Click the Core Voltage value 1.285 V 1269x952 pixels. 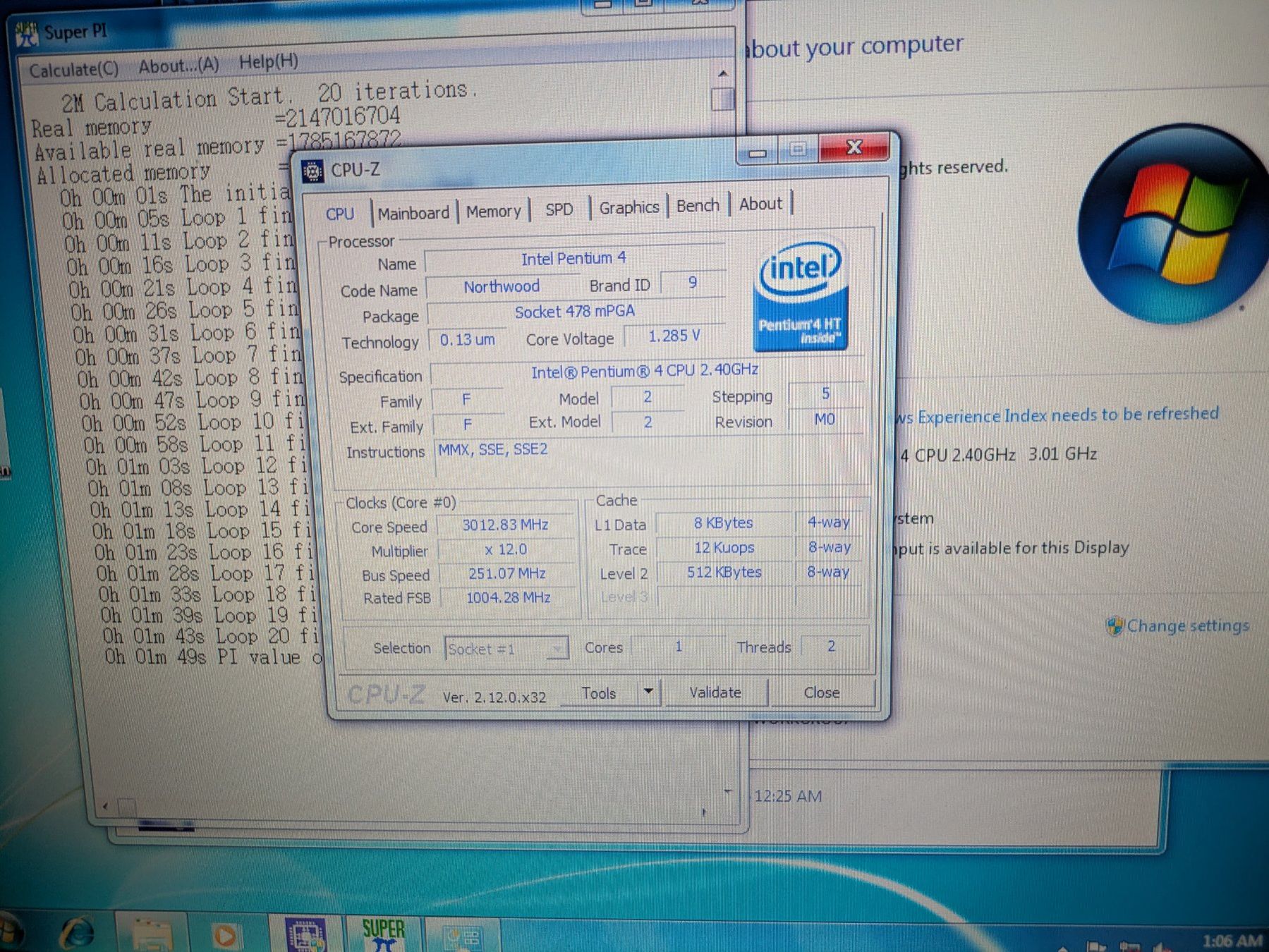(674, 336)
